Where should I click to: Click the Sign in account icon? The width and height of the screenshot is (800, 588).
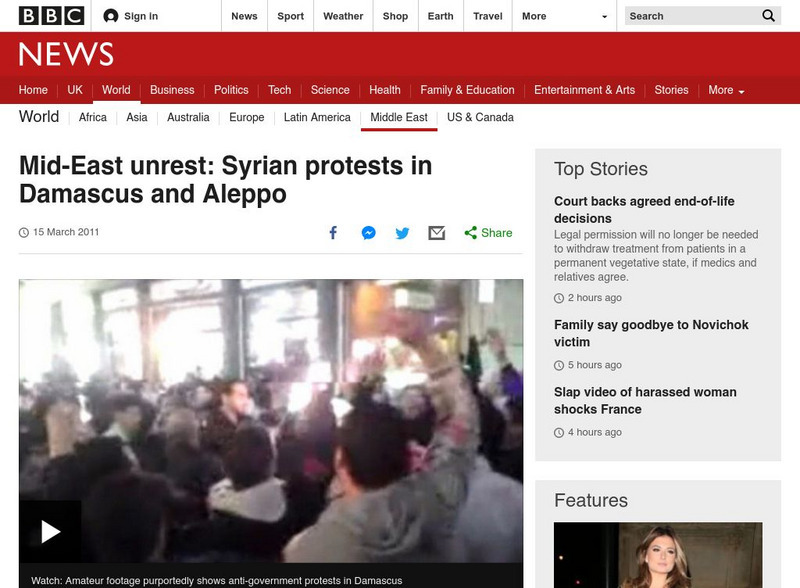(x=110, y=16)
